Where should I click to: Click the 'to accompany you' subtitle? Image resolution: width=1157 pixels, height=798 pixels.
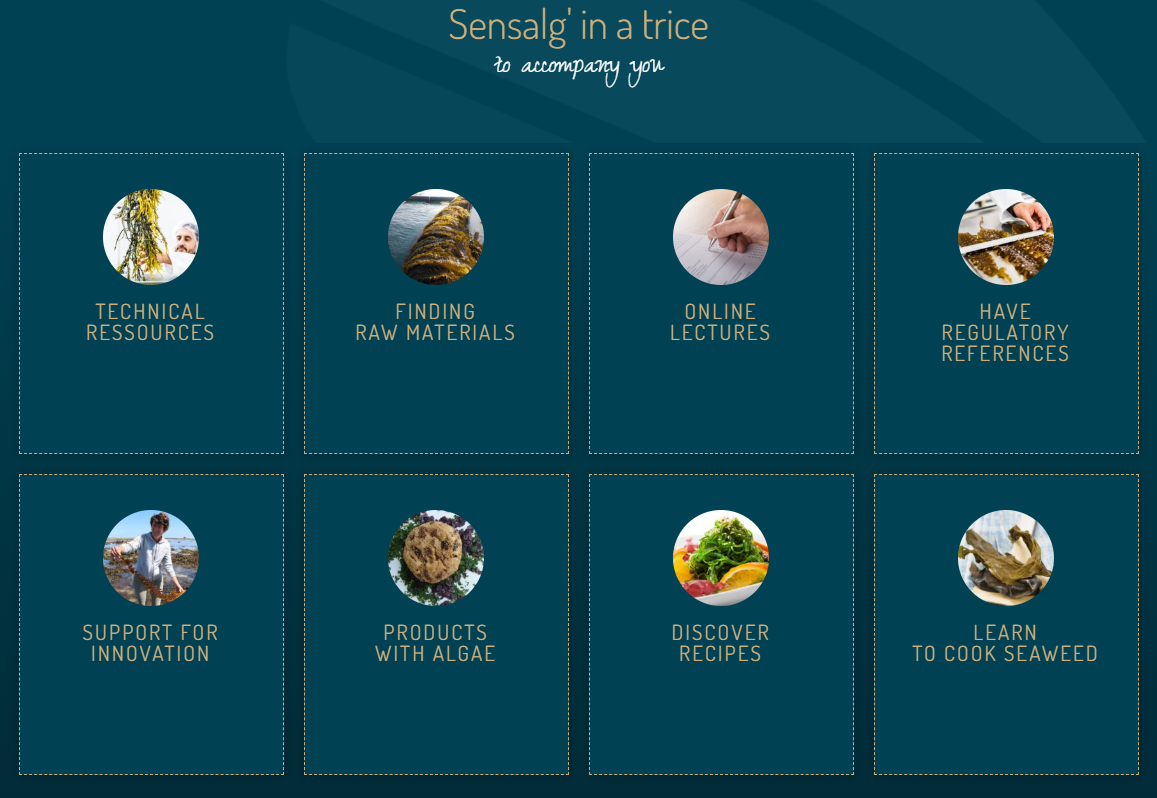[x=579, y=69]
